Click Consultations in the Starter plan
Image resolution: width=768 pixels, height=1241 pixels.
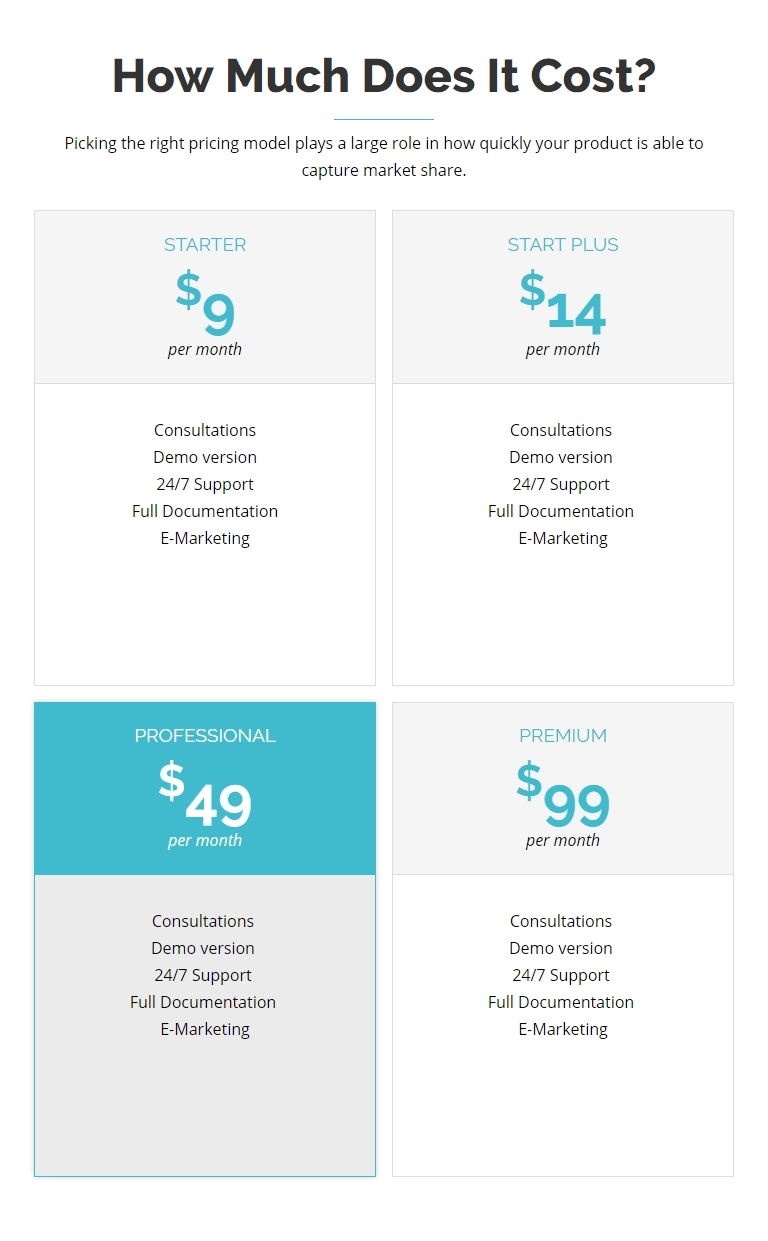coord(205,430)
